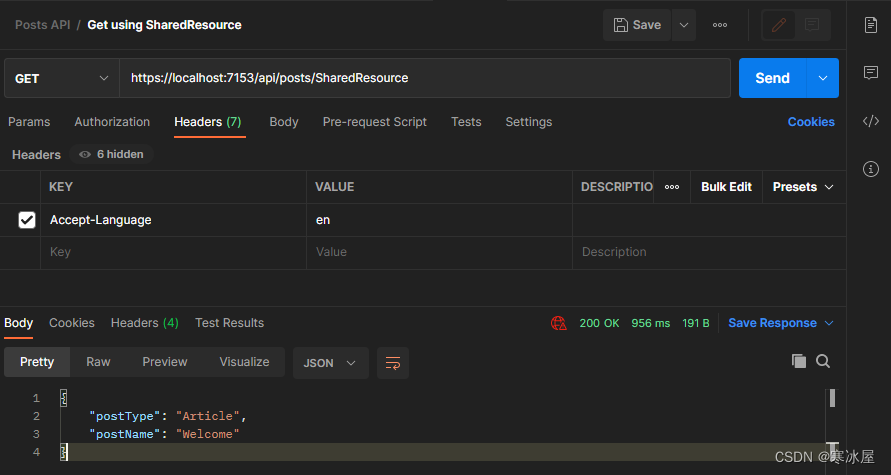The width and height of the screenshot is (891, 475).
Task: Click the Accept-Language key cell
Action: [174, 220]
